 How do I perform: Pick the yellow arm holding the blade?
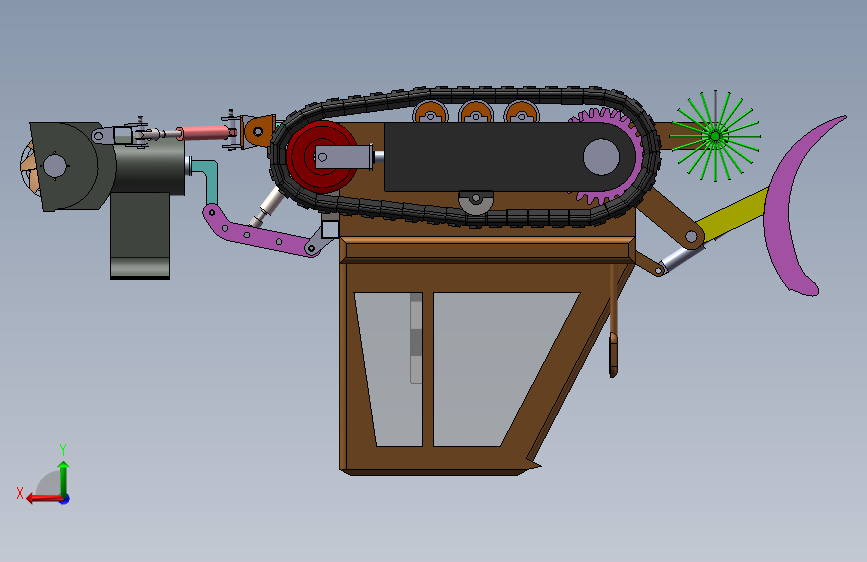click(x=733, y=215)
